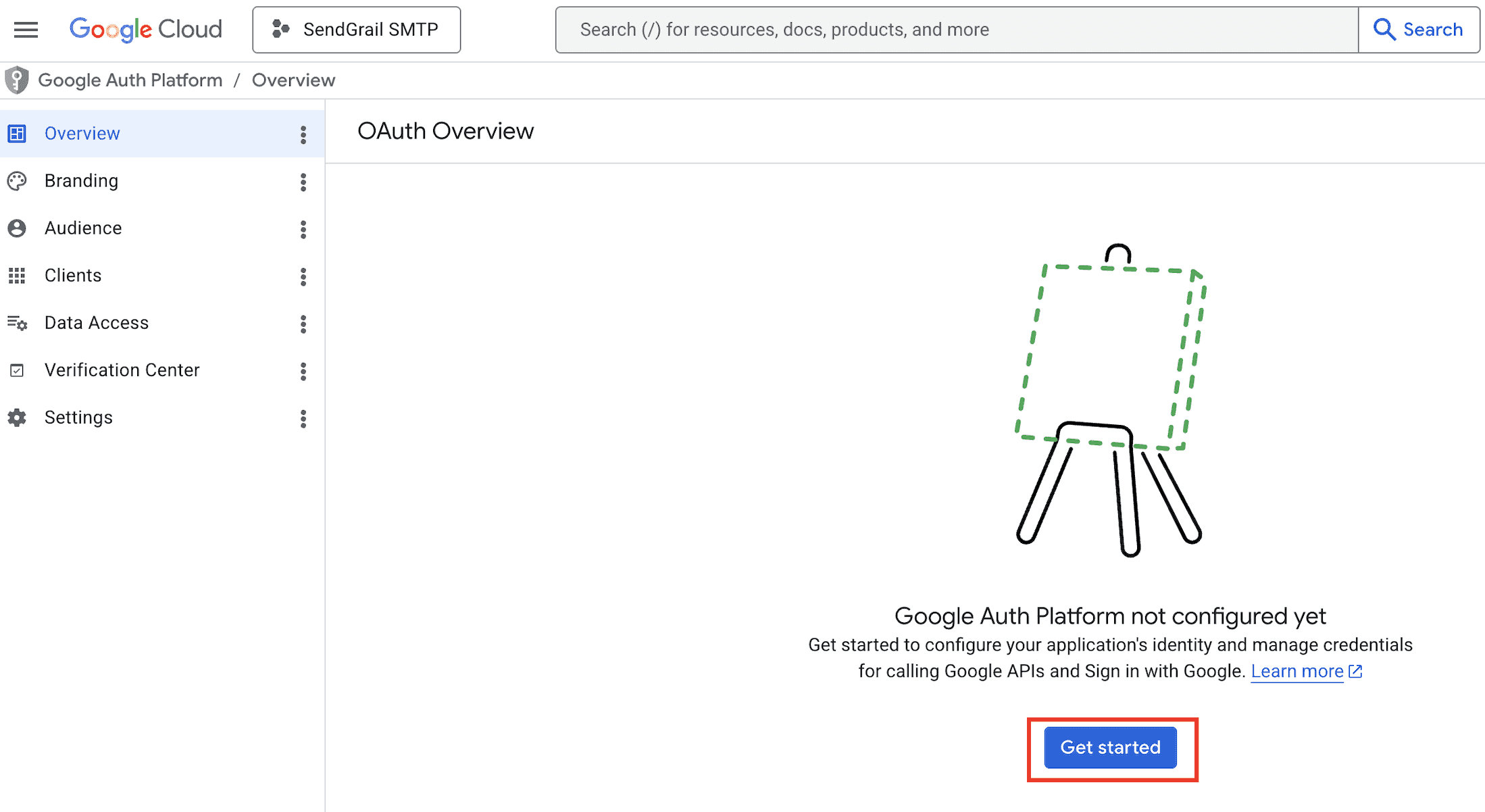Open the hamburger navigation menu
Viewport: 1485px width, 812px height.
[26, 30]
